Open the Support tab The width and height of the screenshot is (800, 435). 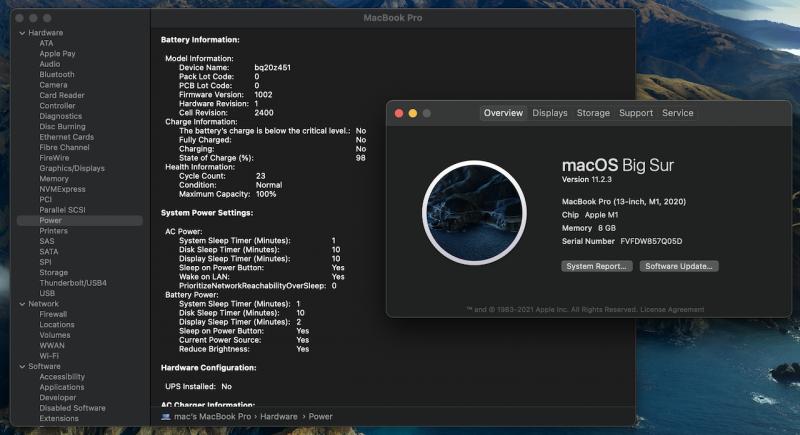[x=636, y=113]
